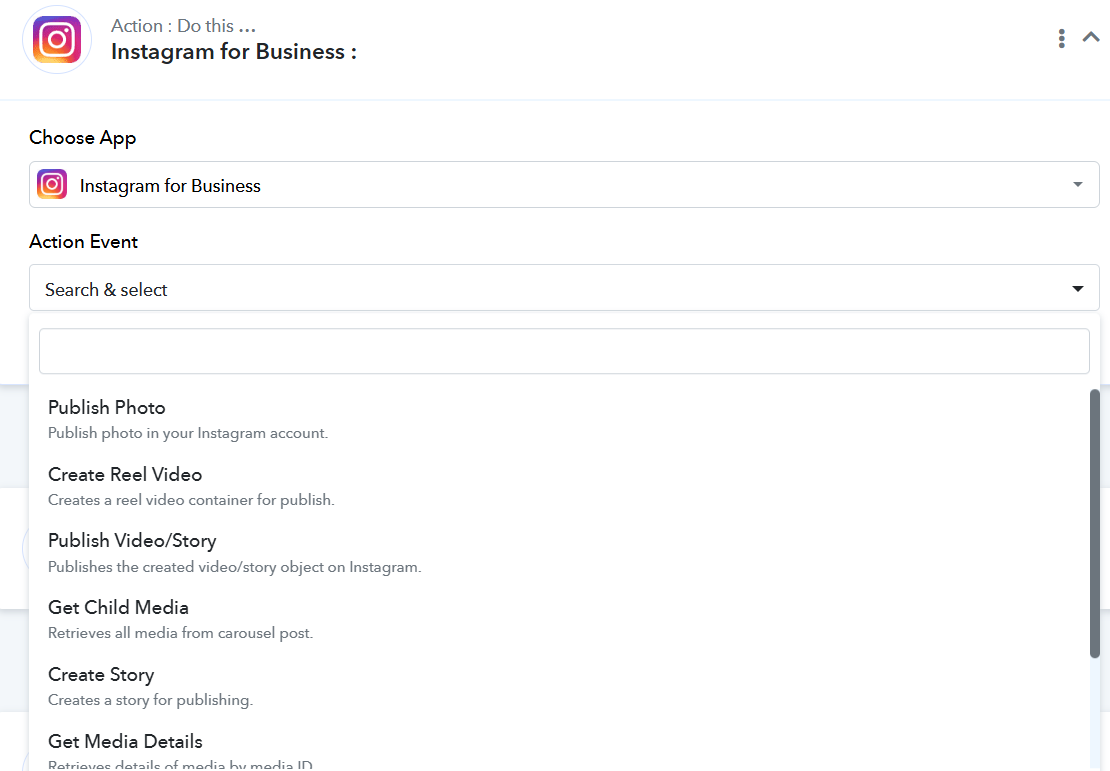Select the Get Media Details option
The width and height of the screenshot is (1110, 771).
click(x=125, y=742)
